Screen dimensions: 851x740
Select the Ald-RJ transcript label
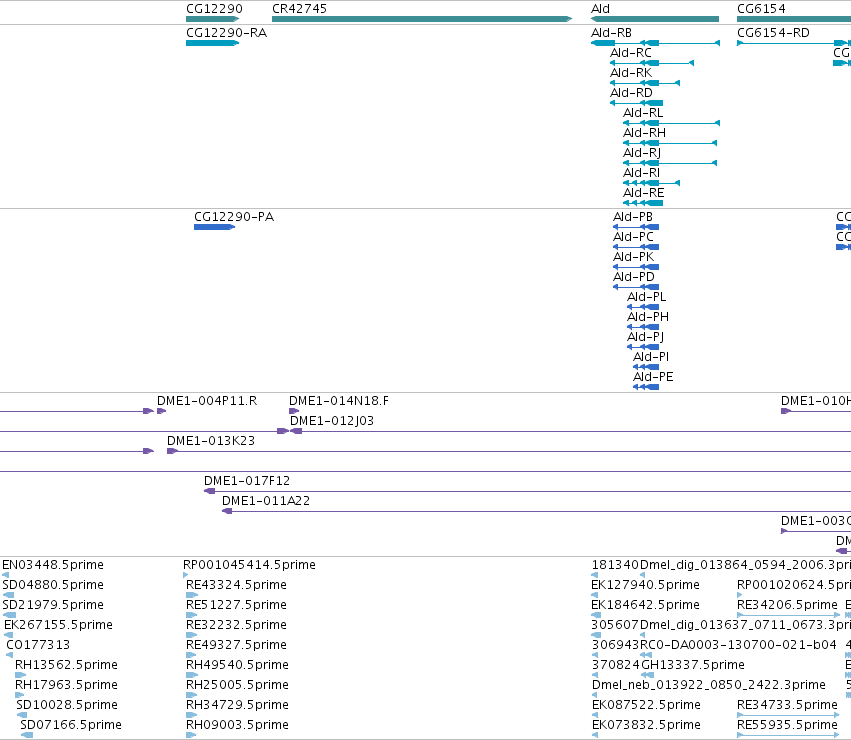(642, 153)
